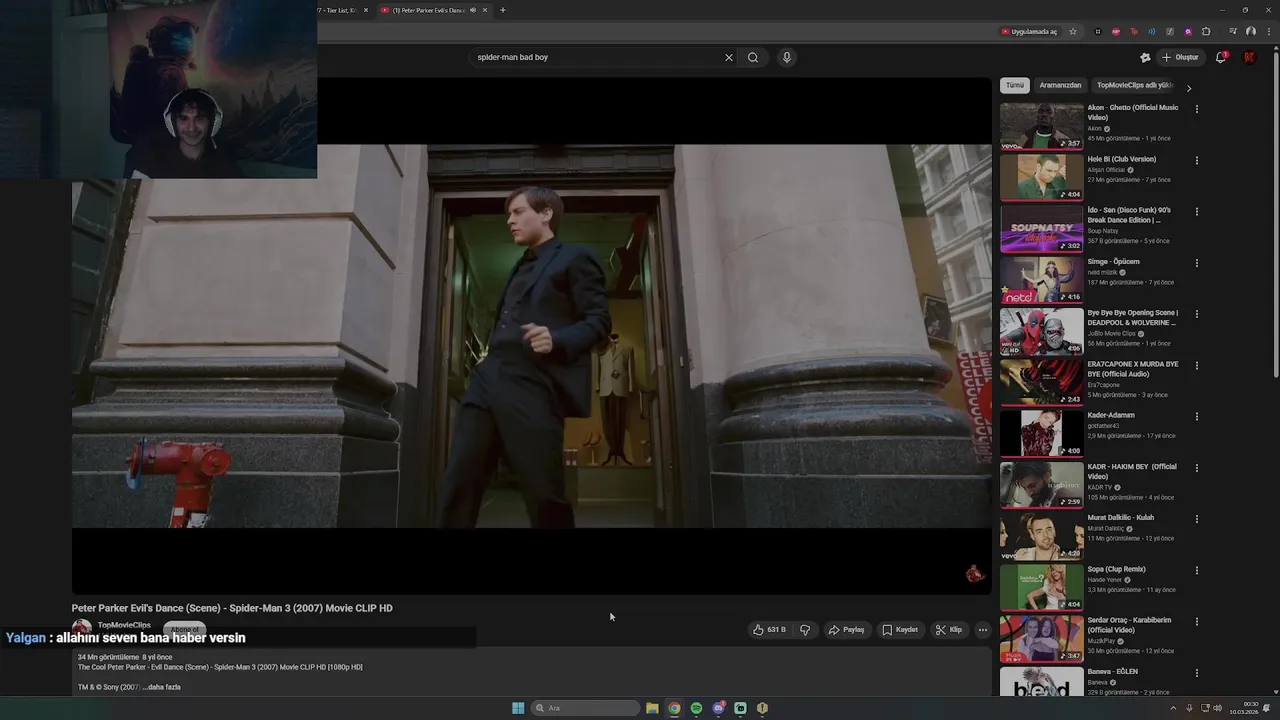Click the YouTube search magnifier button
1280x720 pixels.
click(753, 57)
